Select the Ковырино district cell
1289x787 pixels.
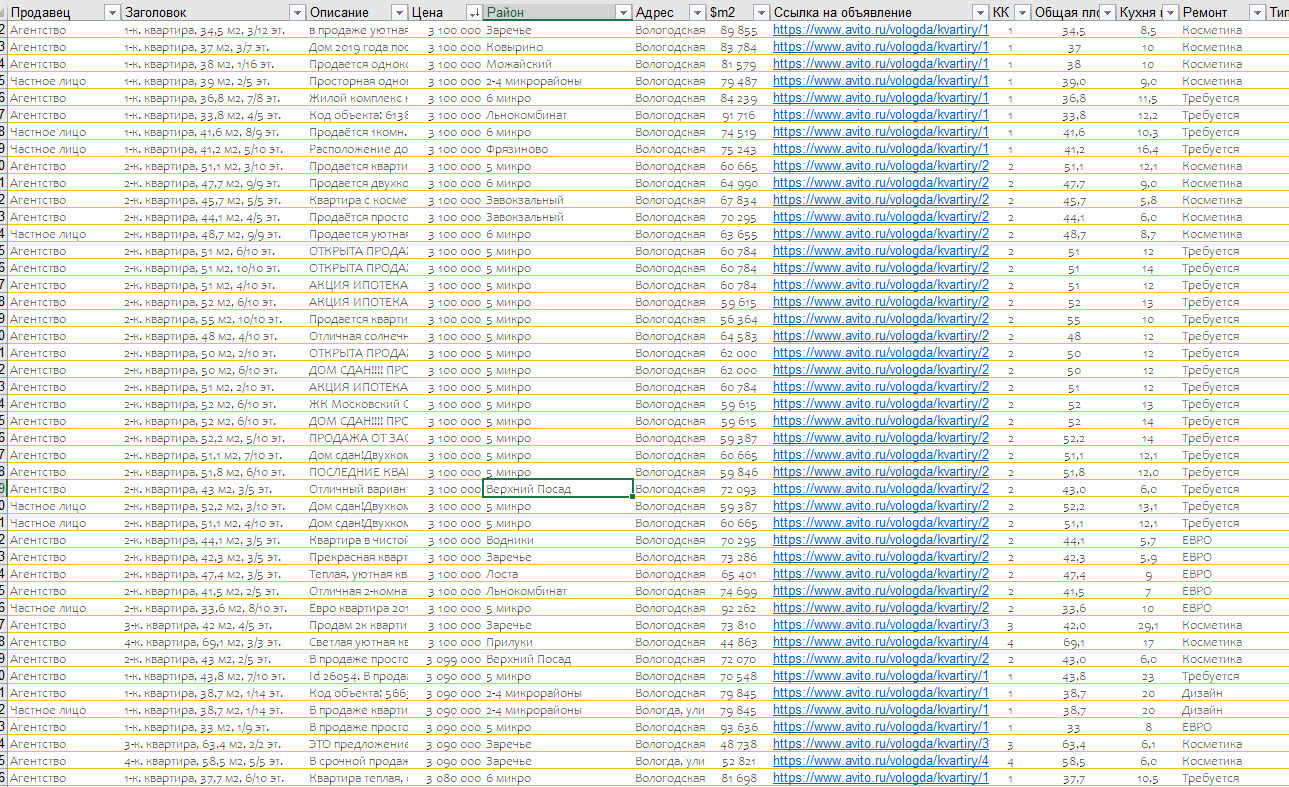click(558, 47)
